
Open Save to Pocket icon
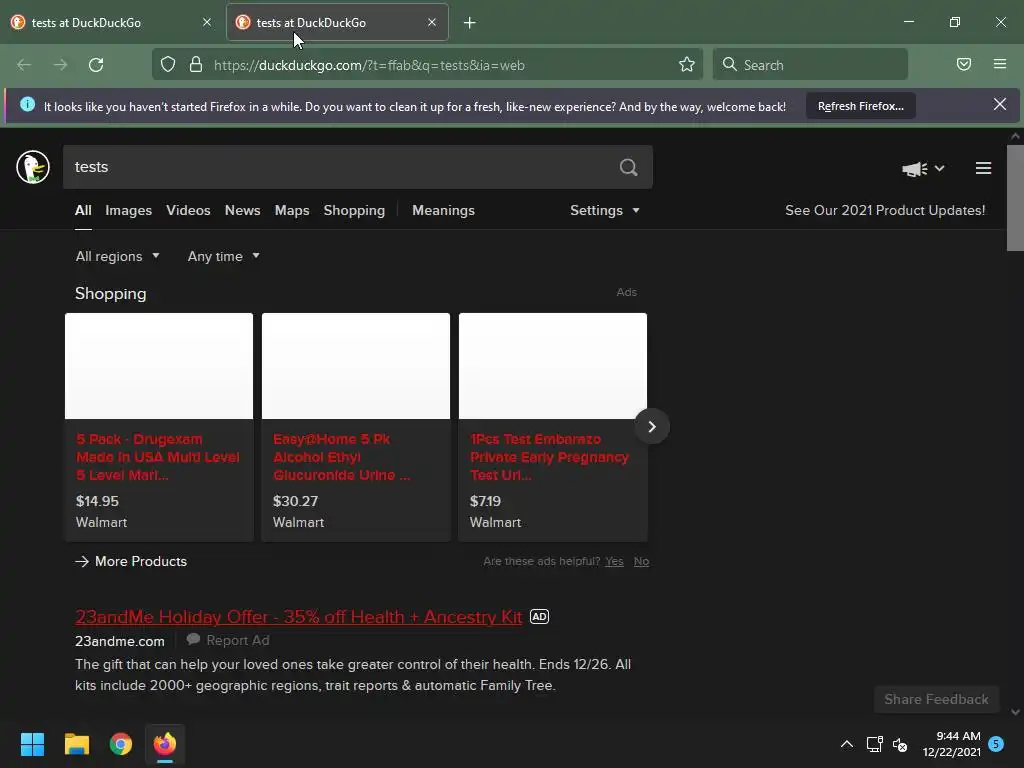[x=964, y=64]
